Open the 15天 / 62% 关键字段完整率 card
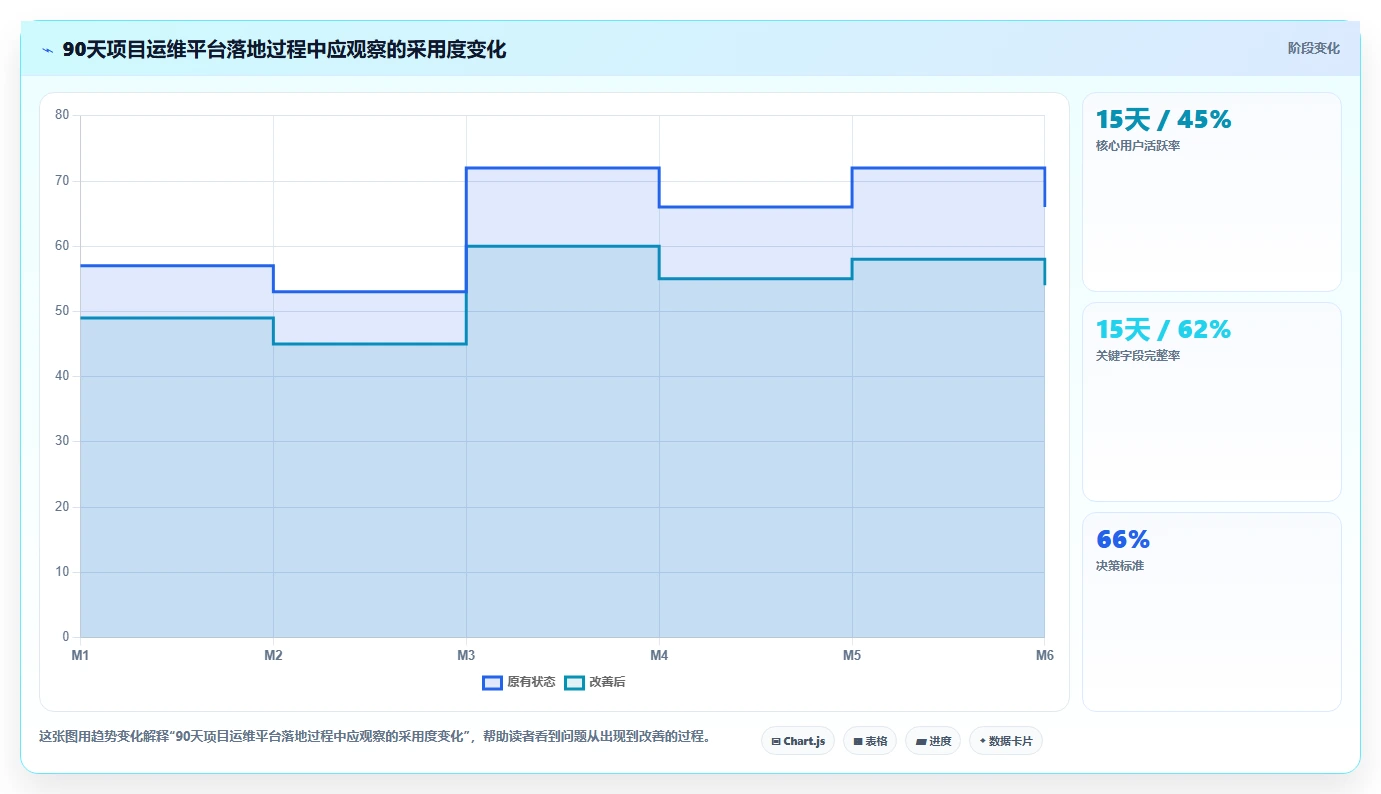 (1211, 402)
